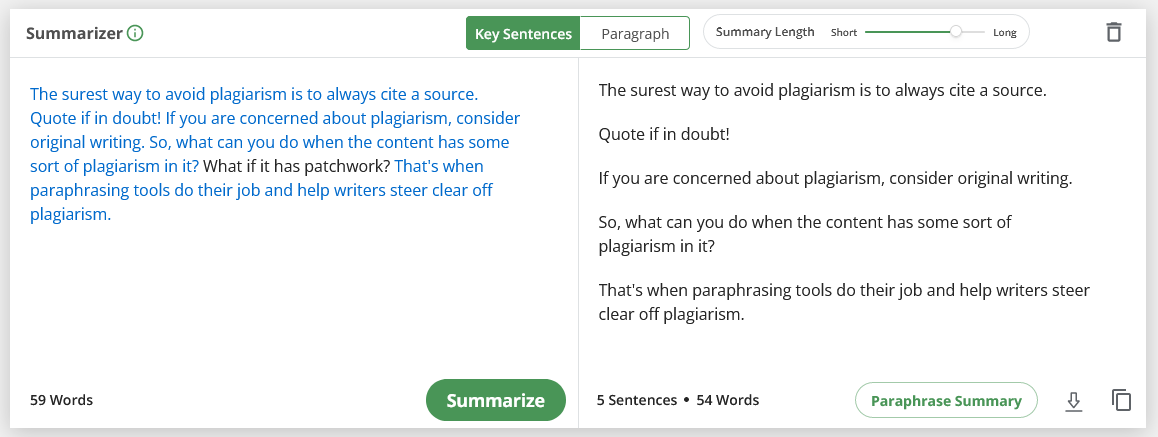Download the summary with the arrow icon
Image resolution: width=1158 pixels, height=437 pixels.
click(x=1074, y=401)
